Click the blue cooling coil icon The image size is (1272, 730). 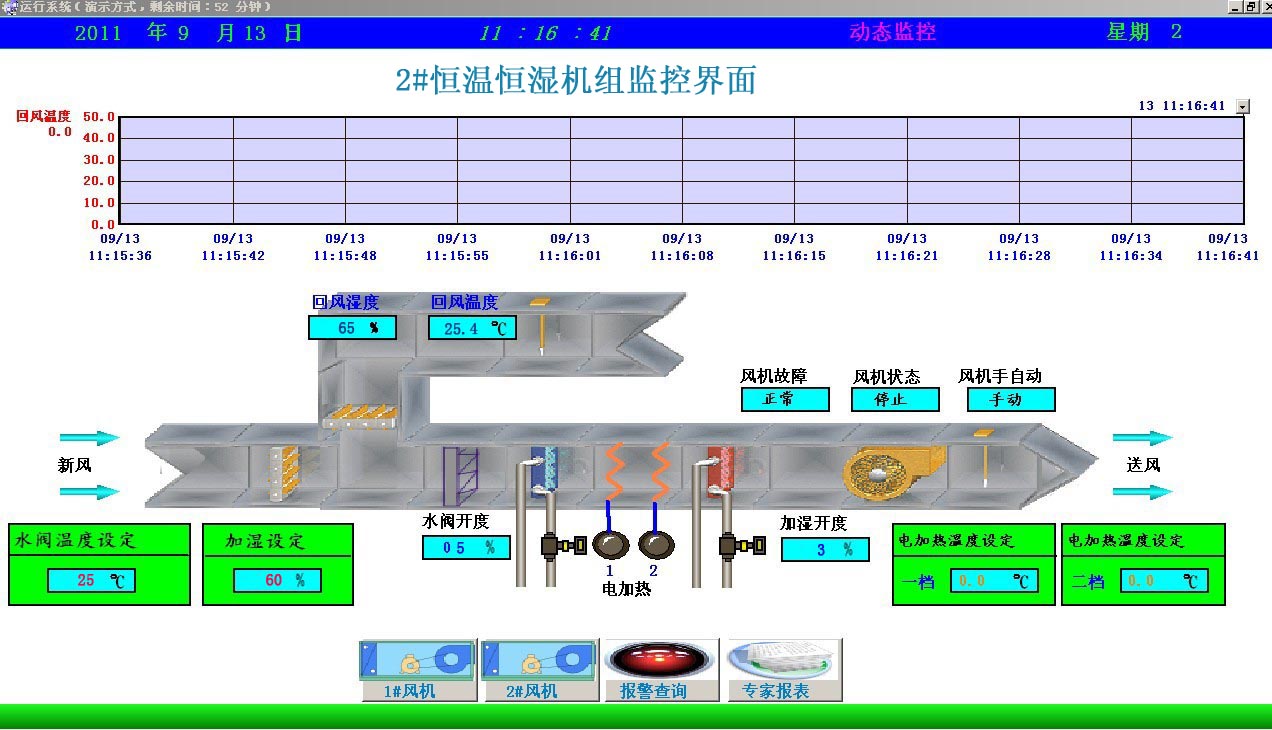point(546,470)
